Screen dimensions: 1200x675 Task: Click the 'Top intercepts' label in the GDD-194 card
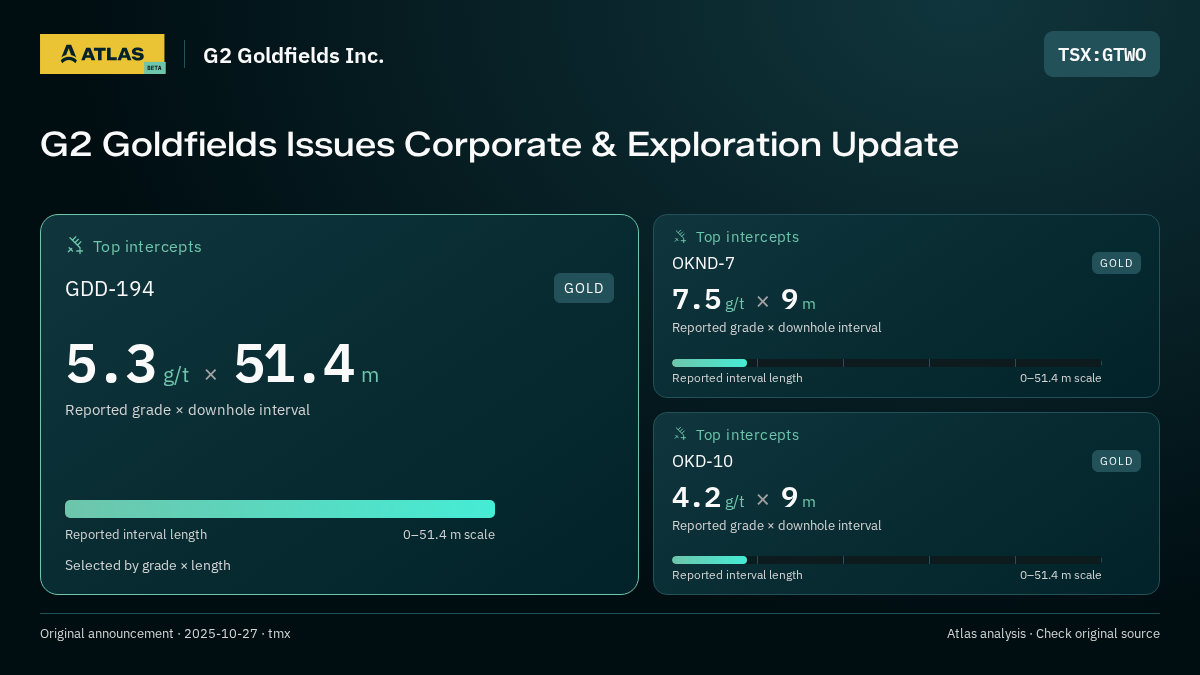click(147, 247)
